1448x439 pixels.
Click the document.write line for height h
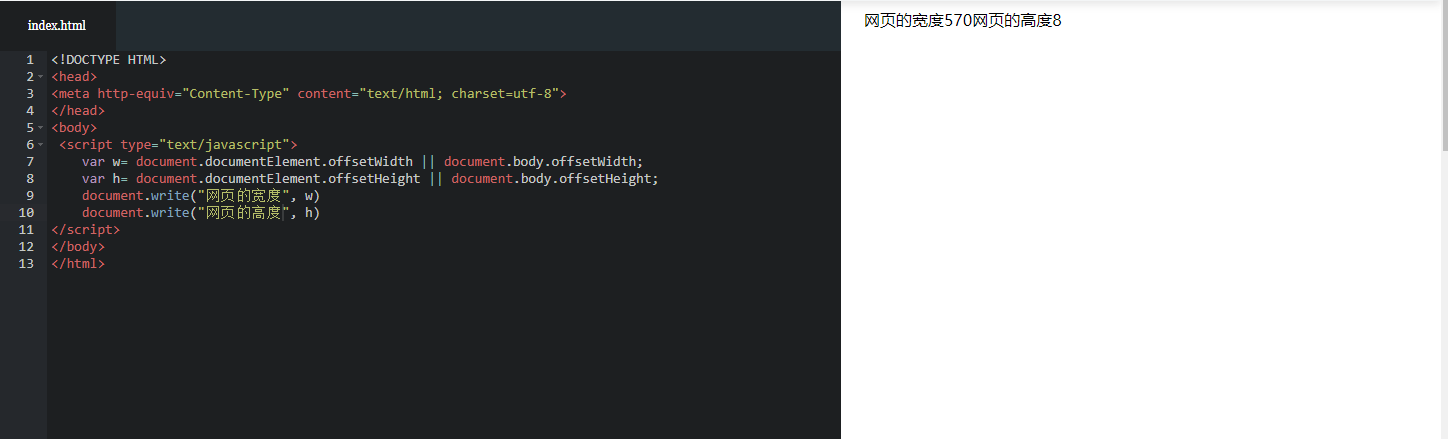(200, 212)
